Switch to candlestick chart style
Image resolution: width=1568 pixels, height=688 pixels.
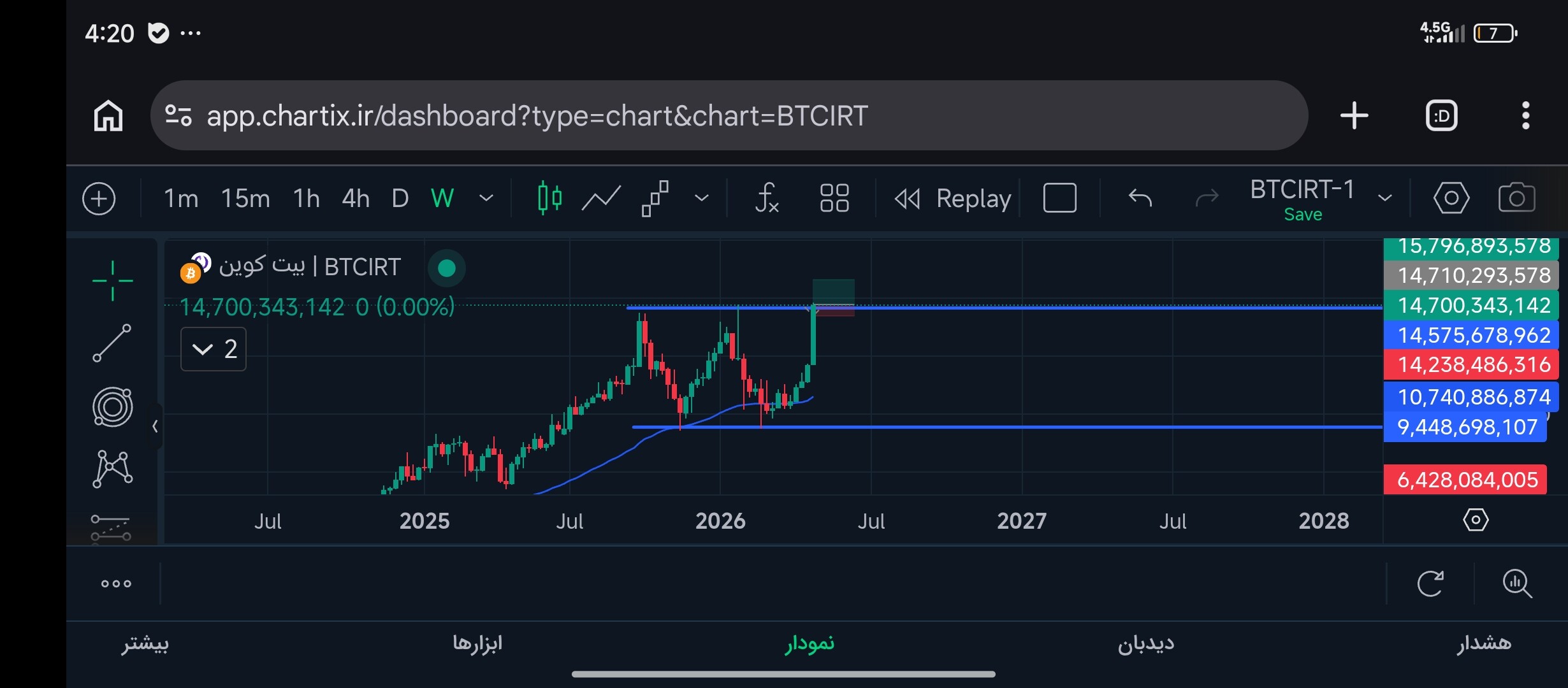pyautogui.click(x=549, y=198)
